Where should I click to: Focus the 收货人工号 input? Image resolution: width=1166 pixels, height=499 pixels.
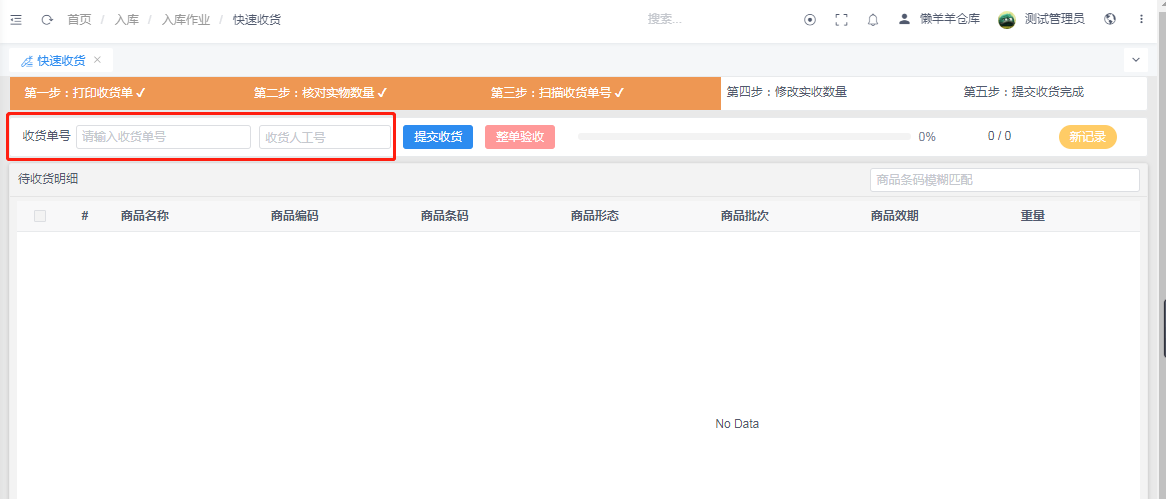(325, 137)
